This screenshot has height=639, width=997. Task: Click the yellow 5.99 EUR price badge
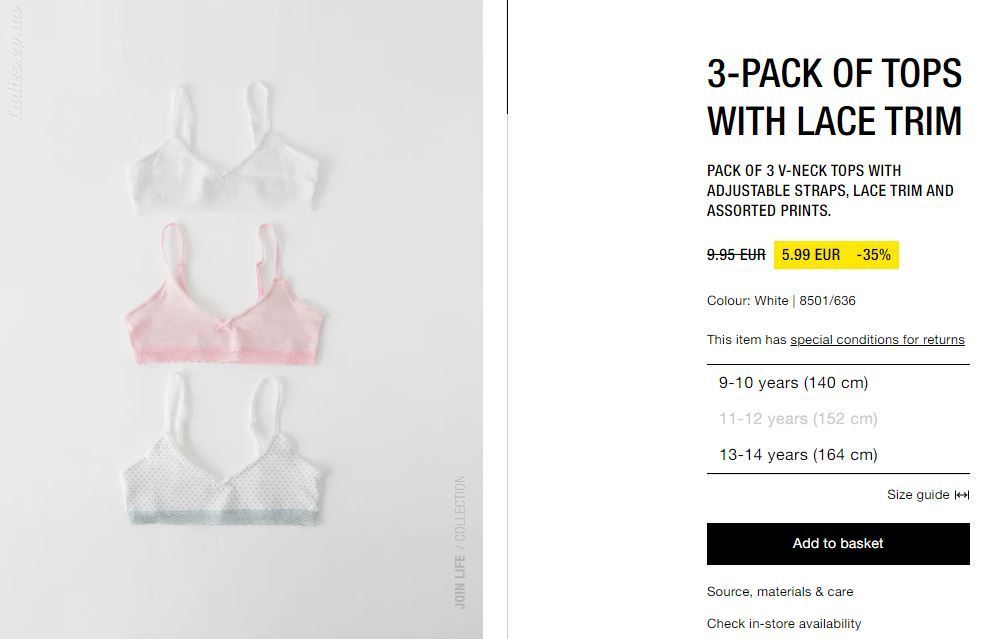(810, 255)
